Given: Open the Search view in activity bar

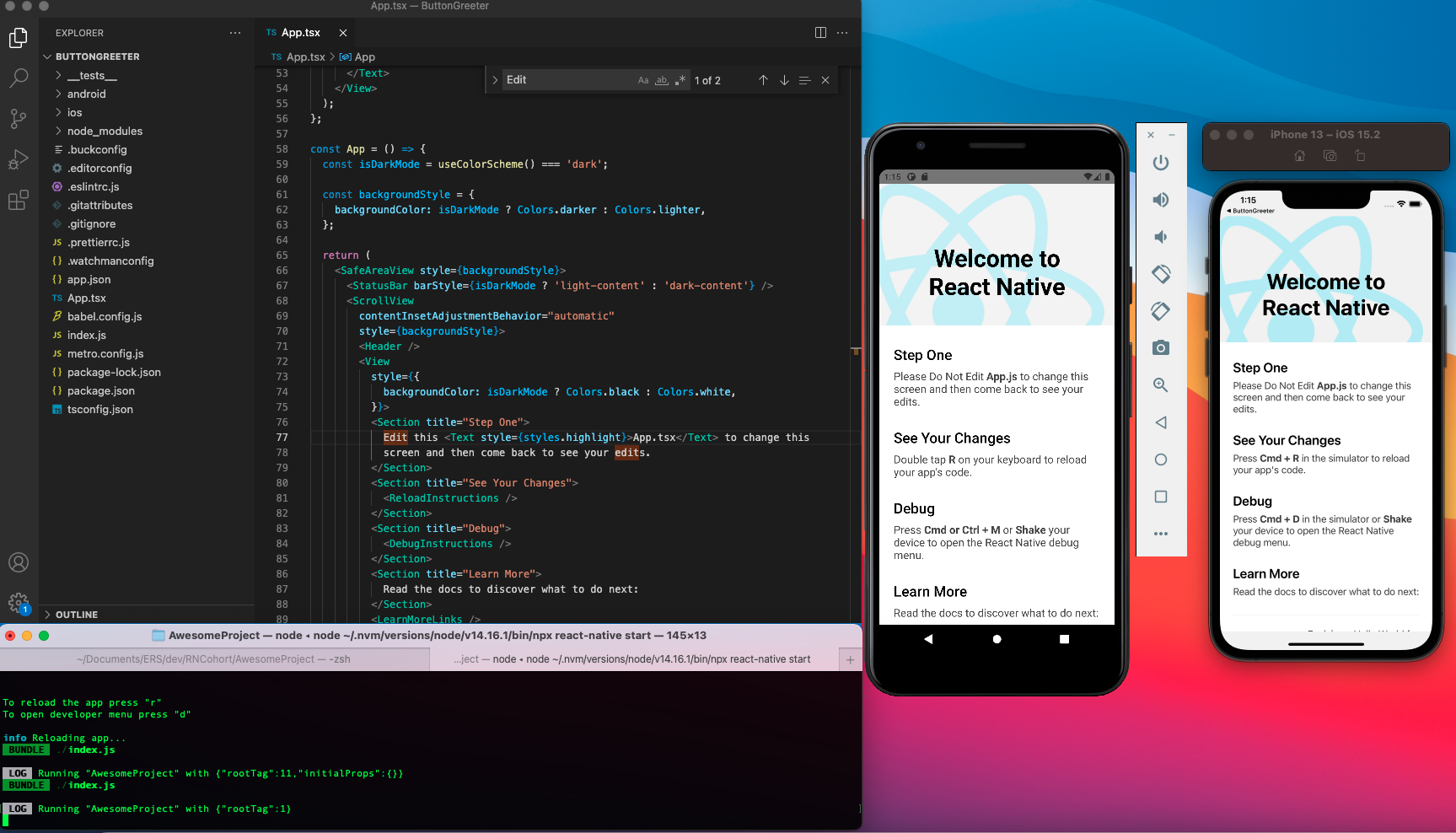Looking at the screenshot, I should 19,78.
